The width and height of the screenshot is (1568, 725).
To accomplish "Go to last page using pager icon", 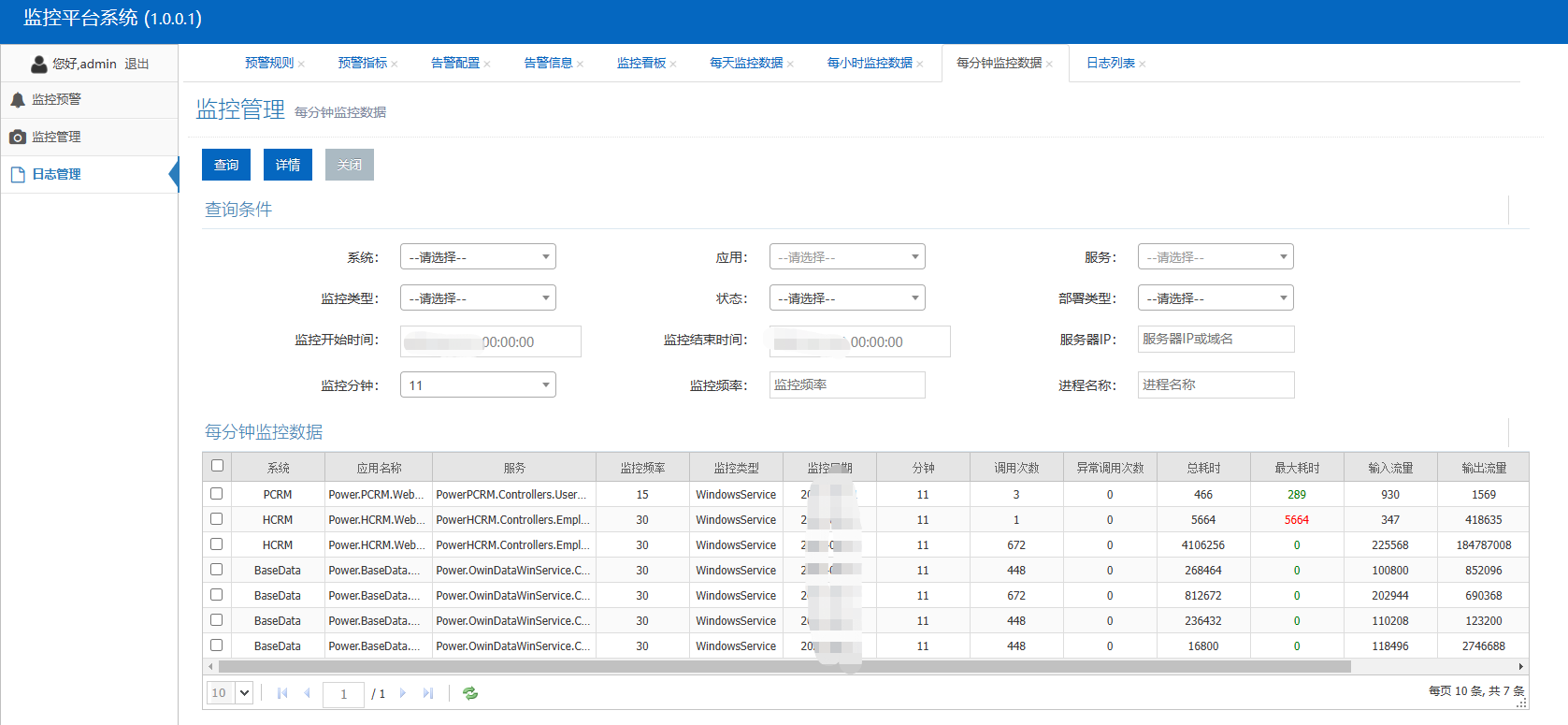I will pyautogui.click(x=428, y=693).
